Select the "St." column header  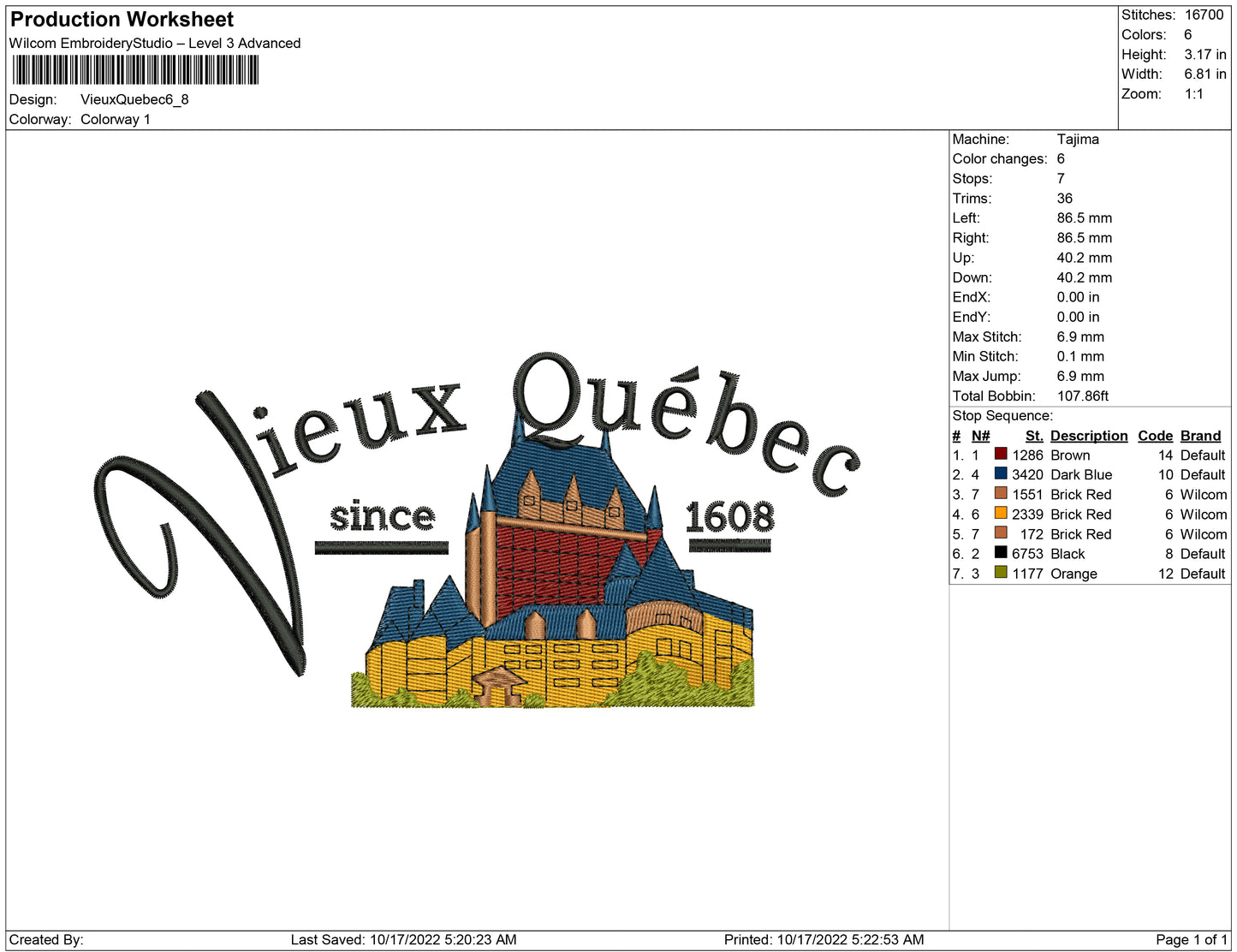[x=1034, y=436]
